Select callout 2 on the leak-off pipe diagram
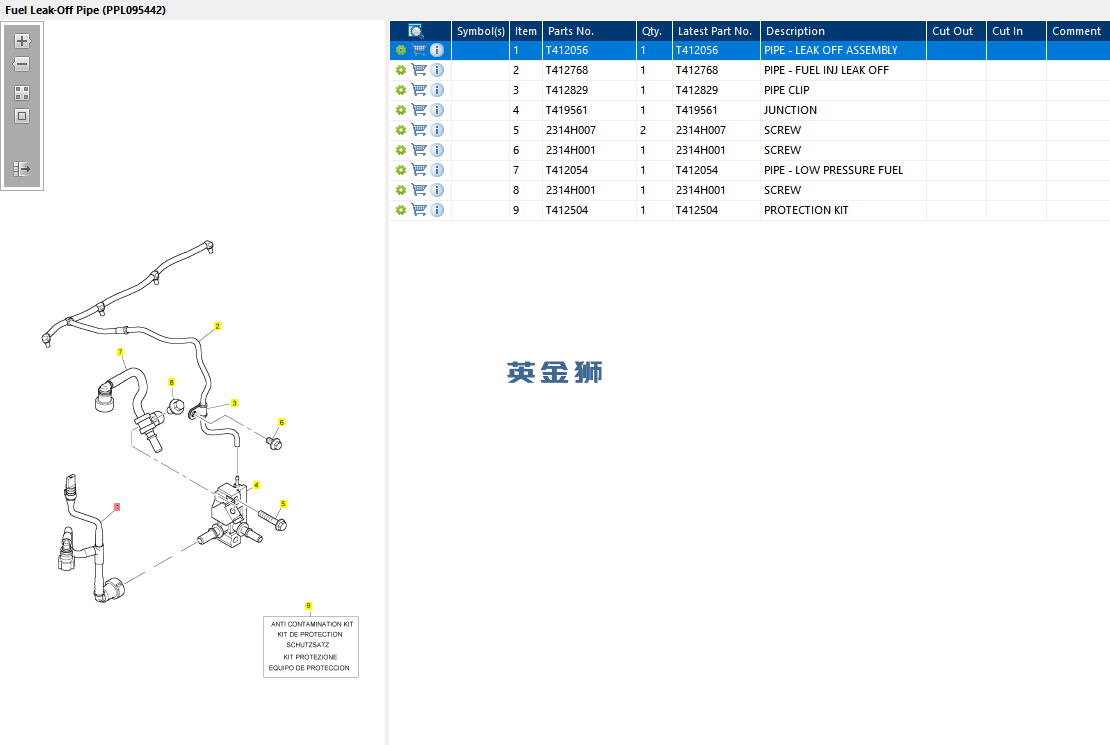1110x745 pixels. click(x=217, y=326)
